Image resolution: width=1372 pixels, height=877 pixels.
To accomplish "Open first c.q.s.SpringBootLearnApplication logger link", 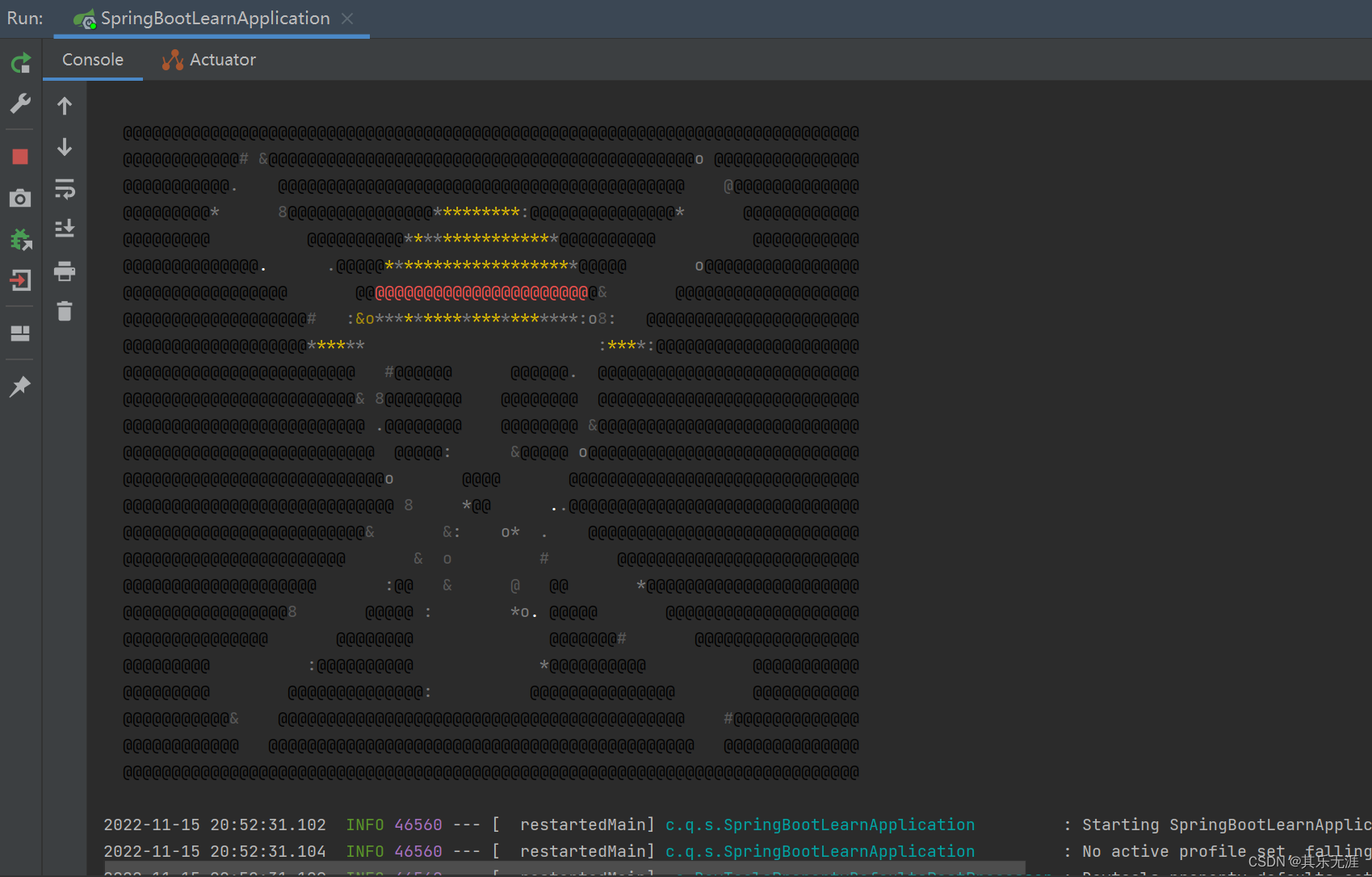I will tap(820, 825).
